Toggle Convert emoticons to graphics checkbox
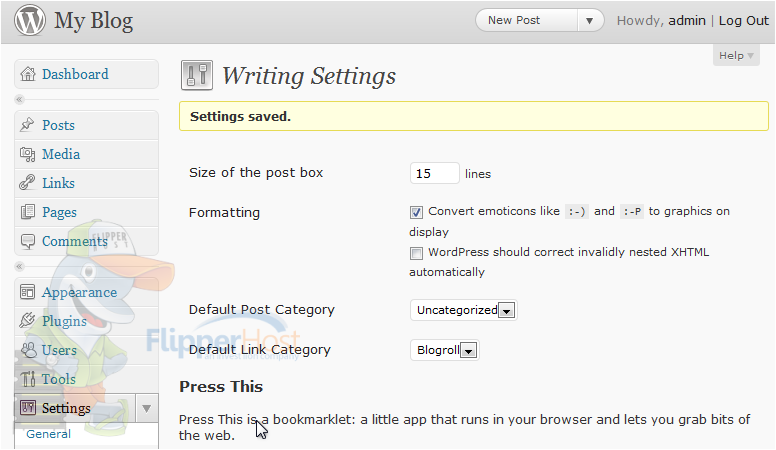This screenshot has width=776, height=450. [x=416, y=212]
